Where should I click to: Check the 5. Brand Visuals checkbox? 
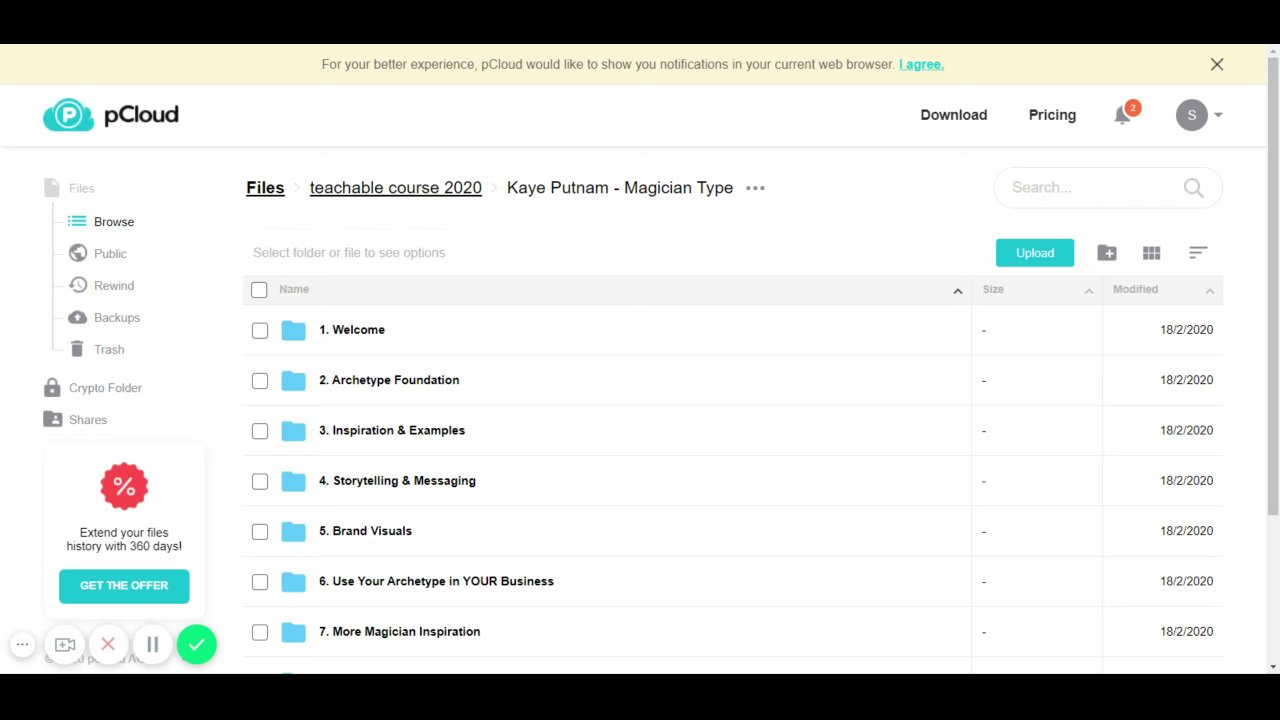pos(260,532)
